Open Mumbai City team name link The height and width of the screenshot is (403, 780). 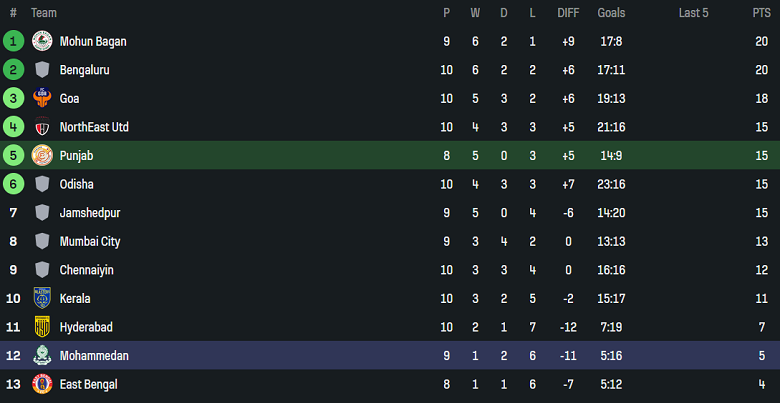pos(91,241)
